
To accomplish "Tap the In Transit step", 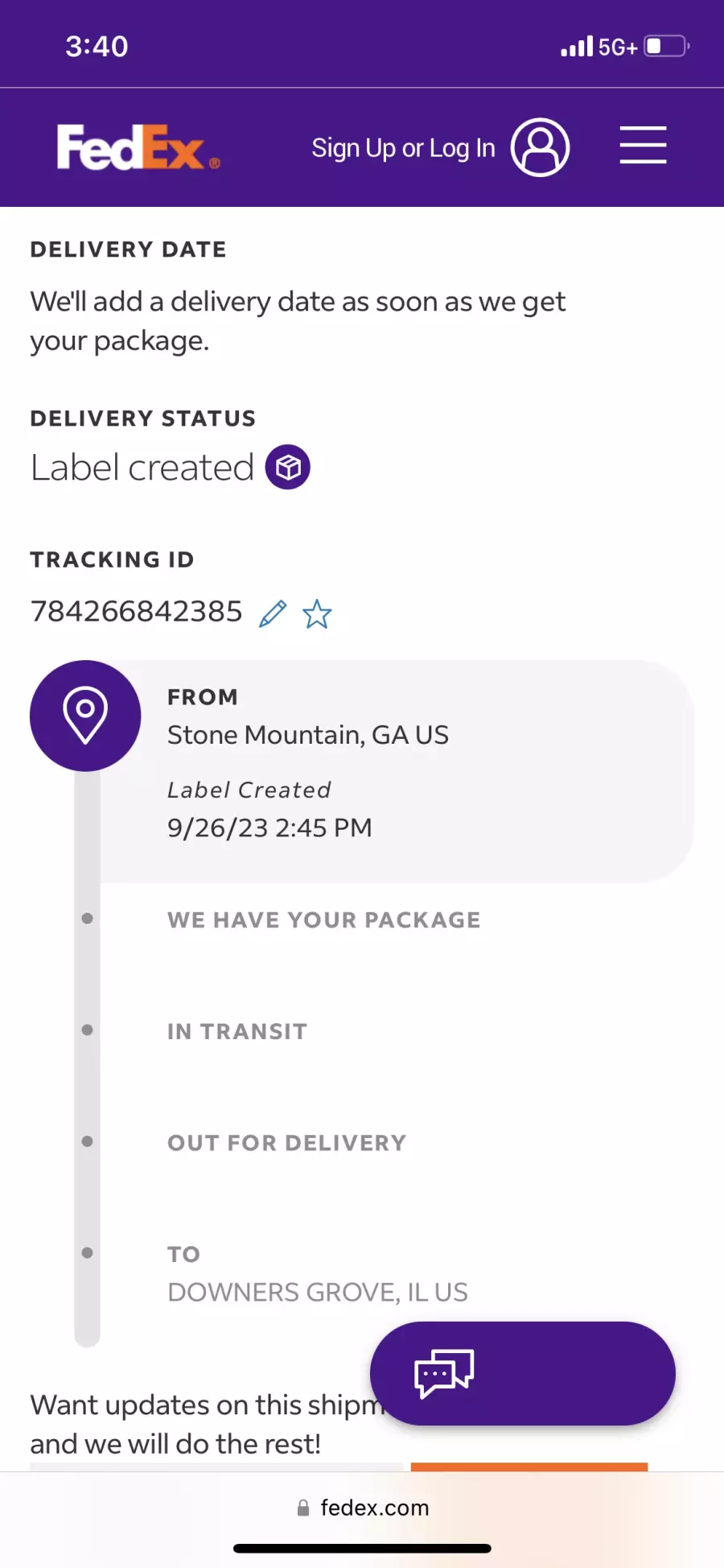I will point(237,1032).
